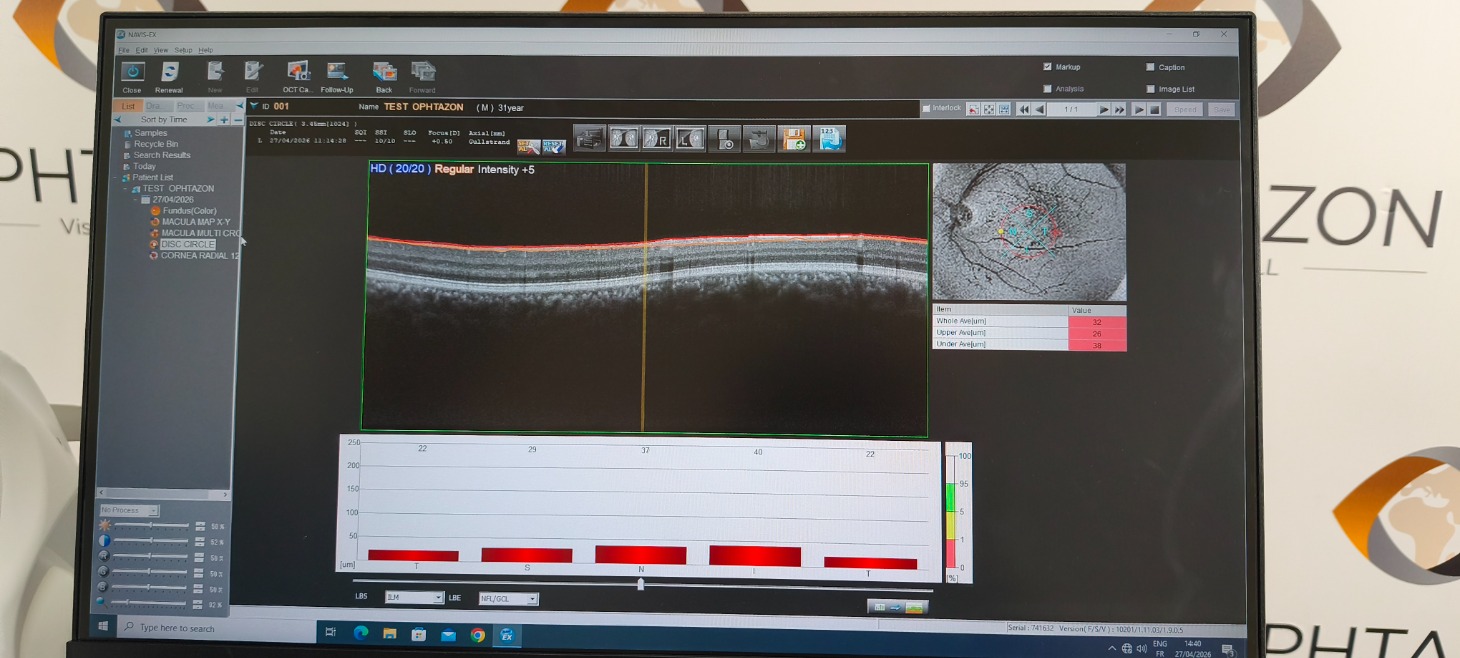Screen dimensions: 1460x658
Task: Select MACULA MAP X-Y scan entry
Action: click(196, 222)
